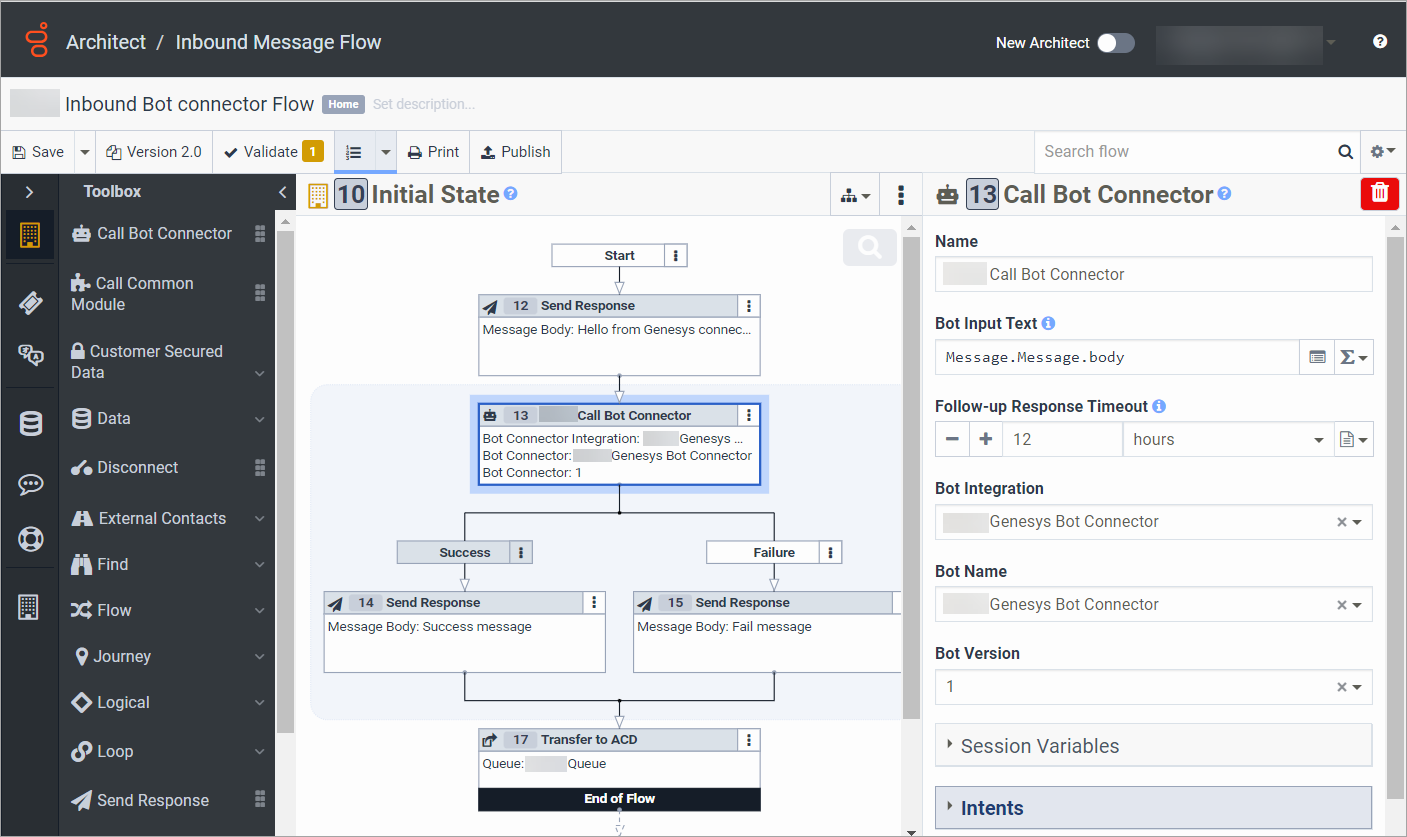Expand External Contacts toolbox category
The height and width of the screenshot is (837, 1407).
pyautogui.click(x=168, y=519)
